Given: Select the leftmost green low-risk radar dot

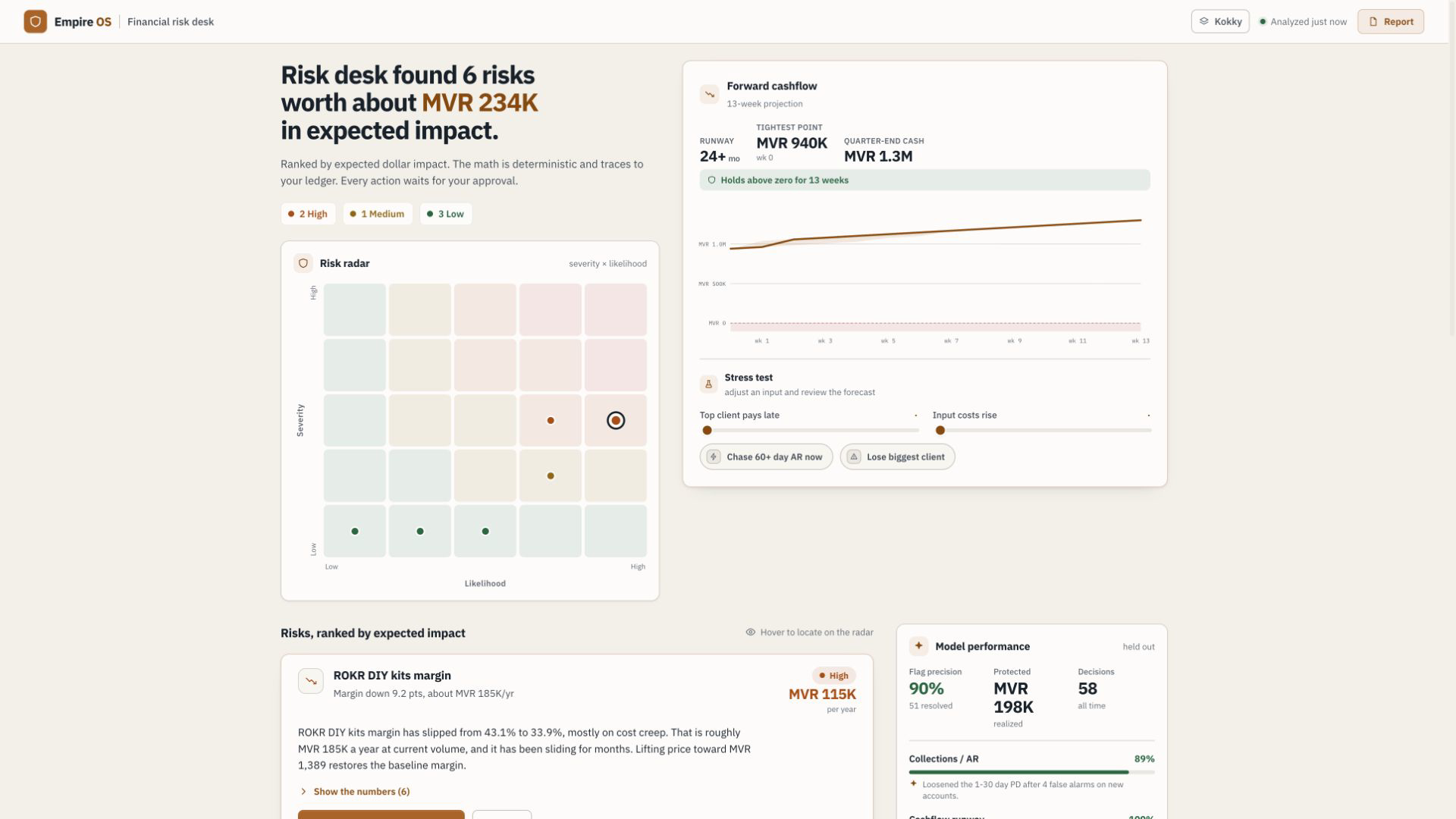Looking at the screenshot, I should pos(355,531).
